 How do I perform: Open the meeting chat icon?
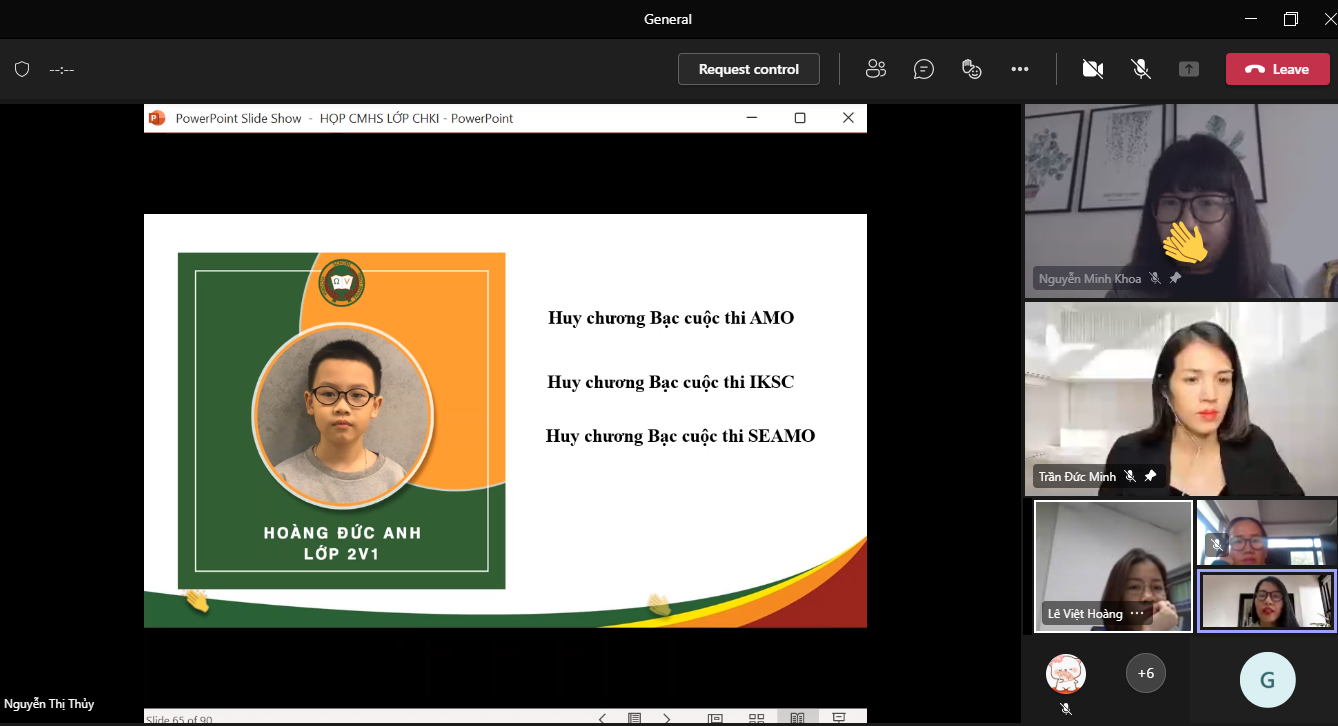[924, 69]
